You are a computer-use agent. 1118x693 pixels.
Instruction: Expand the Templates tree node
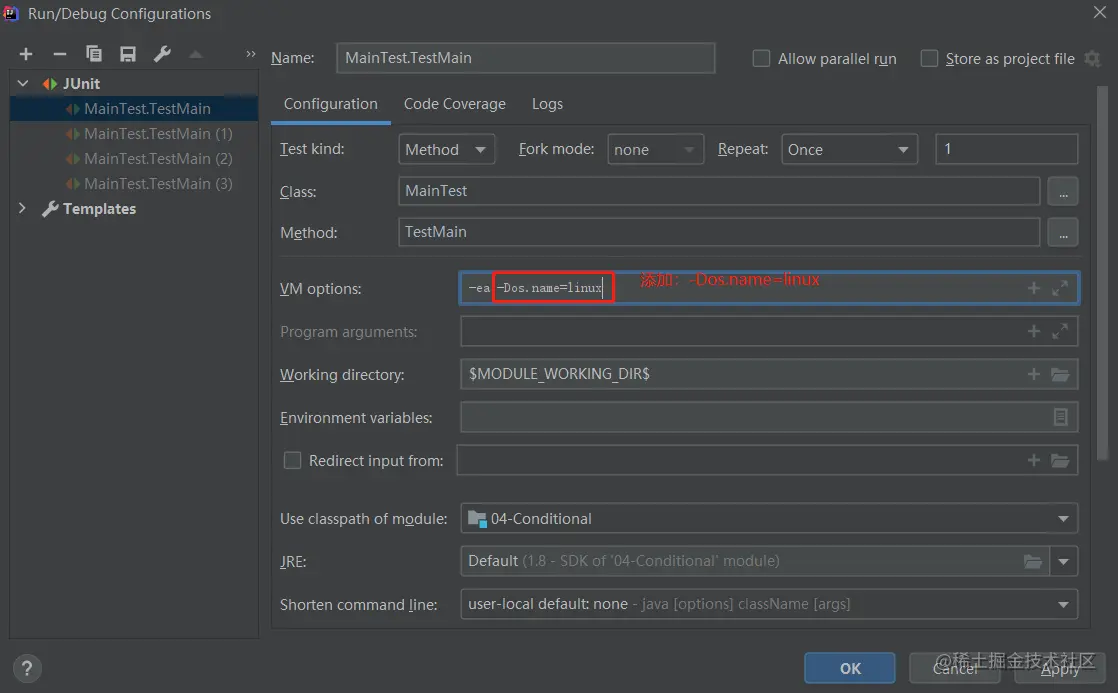[x=22, y=208]
